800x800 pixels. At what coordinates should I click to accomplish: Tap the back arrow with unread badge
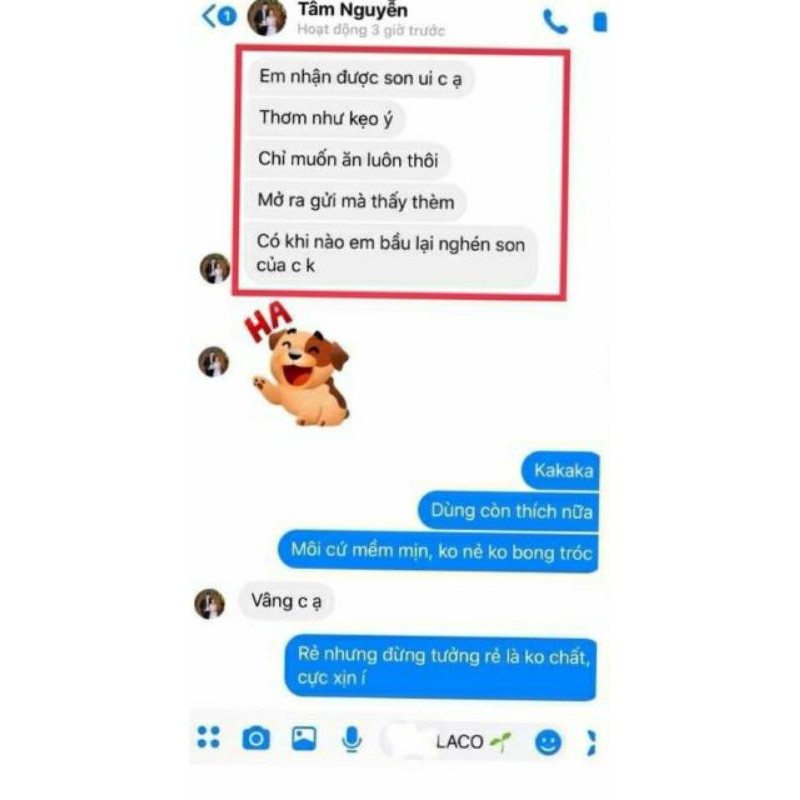(219, 16)
